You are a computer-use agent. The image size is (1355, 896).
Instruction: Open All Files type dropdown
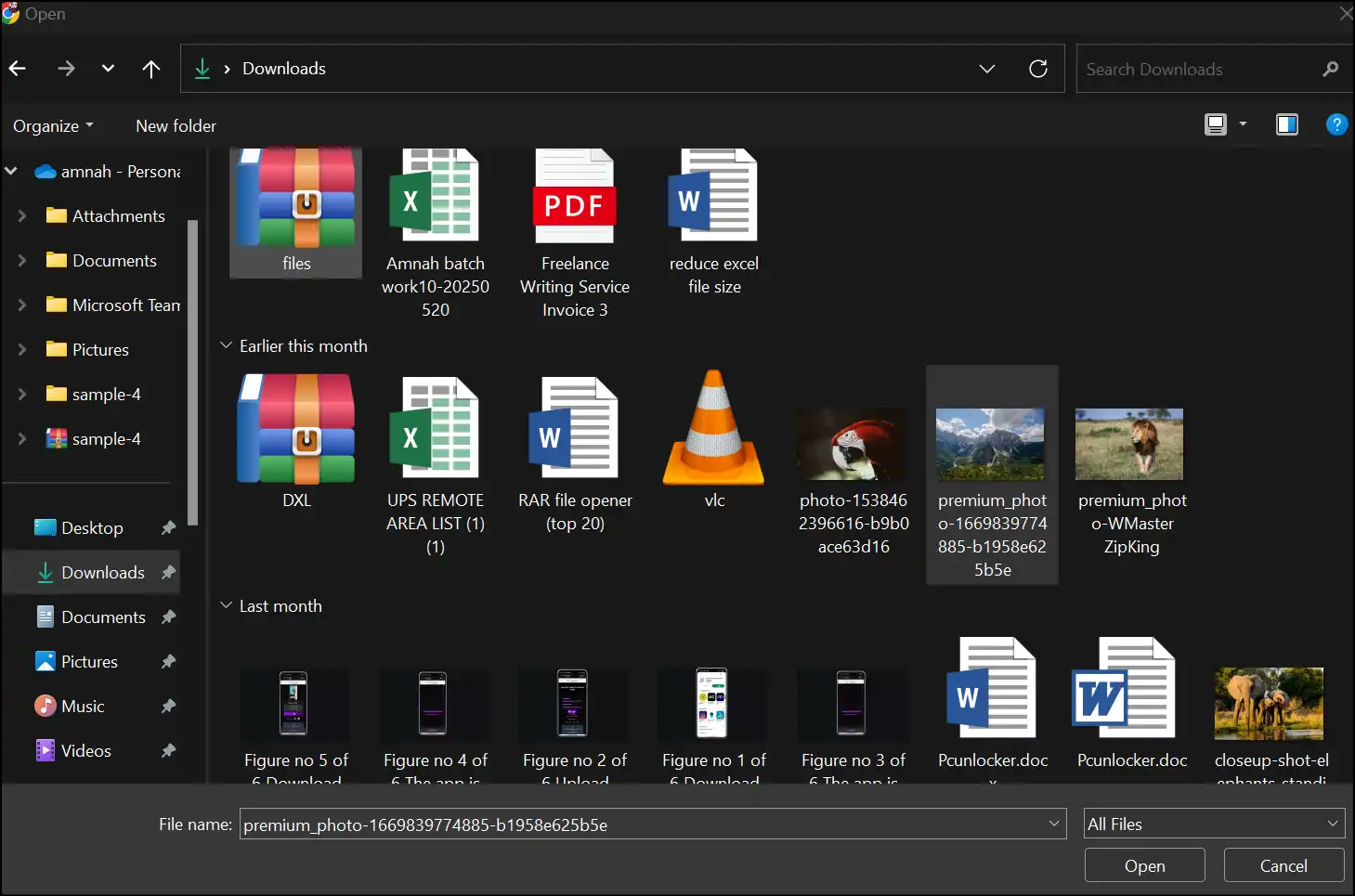[1214, 824]
